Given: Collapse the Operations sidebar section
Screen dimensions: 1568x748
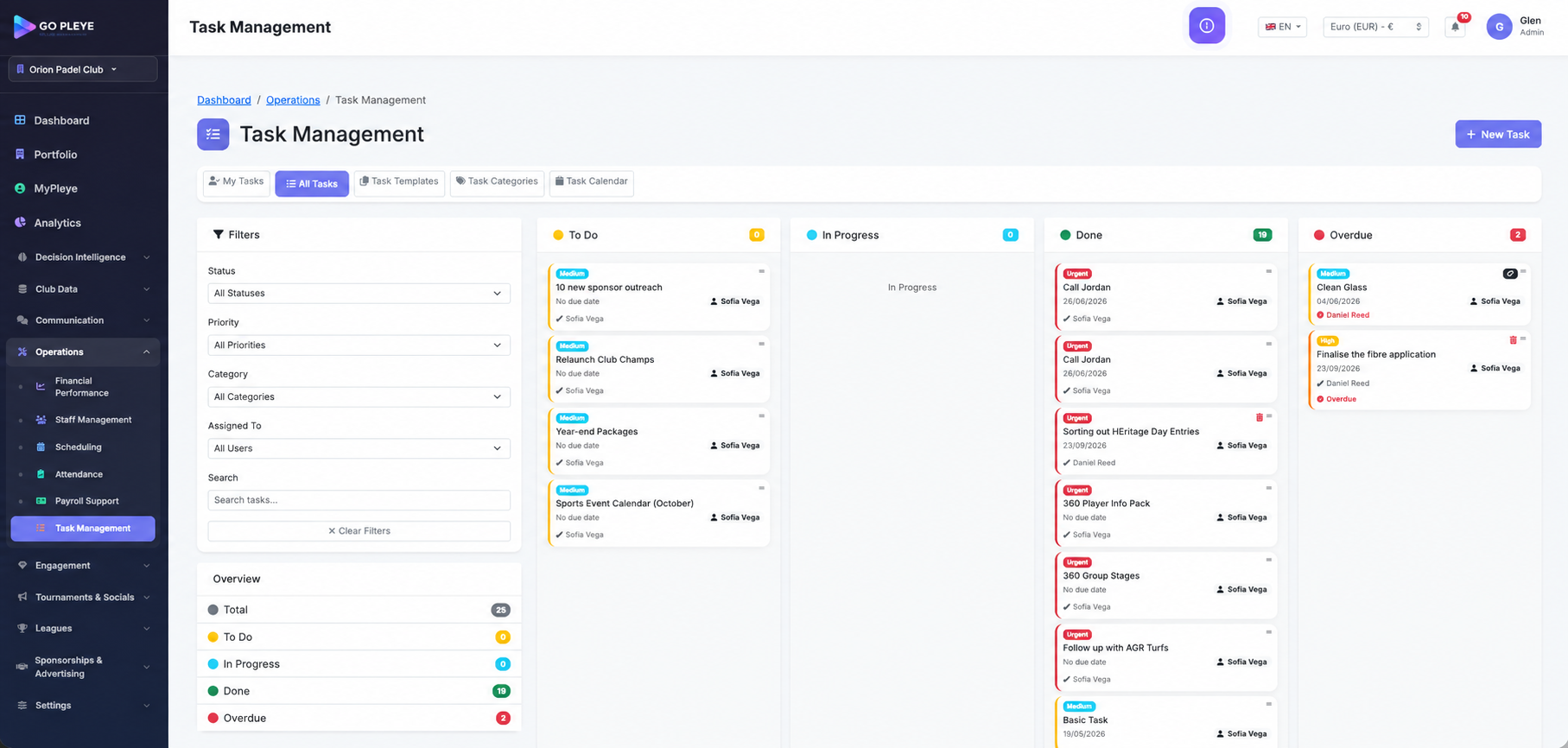Looking at the screenshot, I should [x=83, y=352].
